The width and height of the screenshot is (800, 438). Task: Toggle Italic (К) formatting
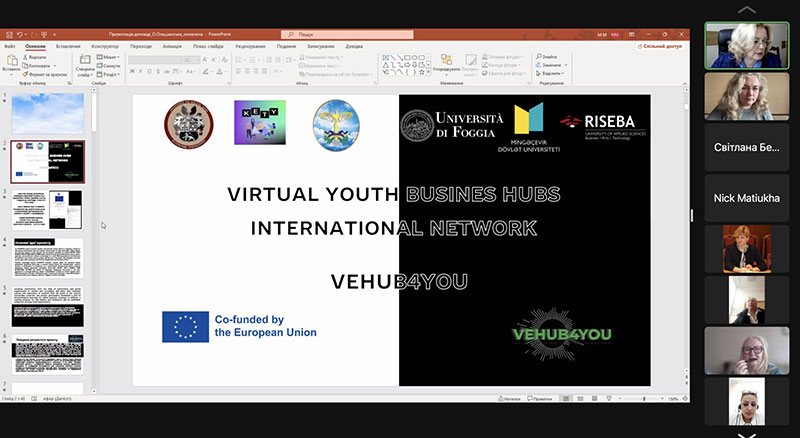[x=141, y=71]
